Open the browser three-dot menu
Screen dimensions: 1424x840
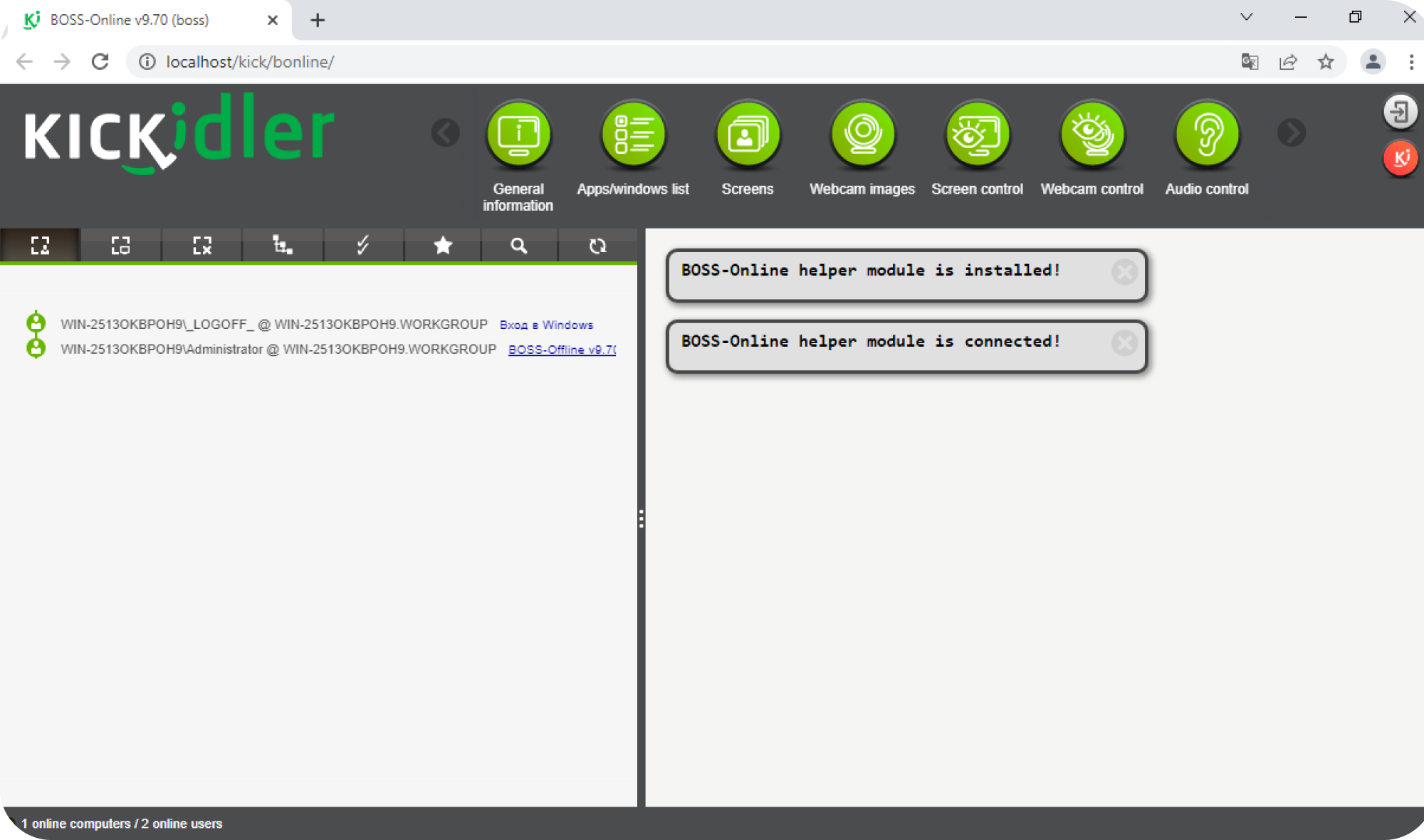click(x=1411, y=62)
